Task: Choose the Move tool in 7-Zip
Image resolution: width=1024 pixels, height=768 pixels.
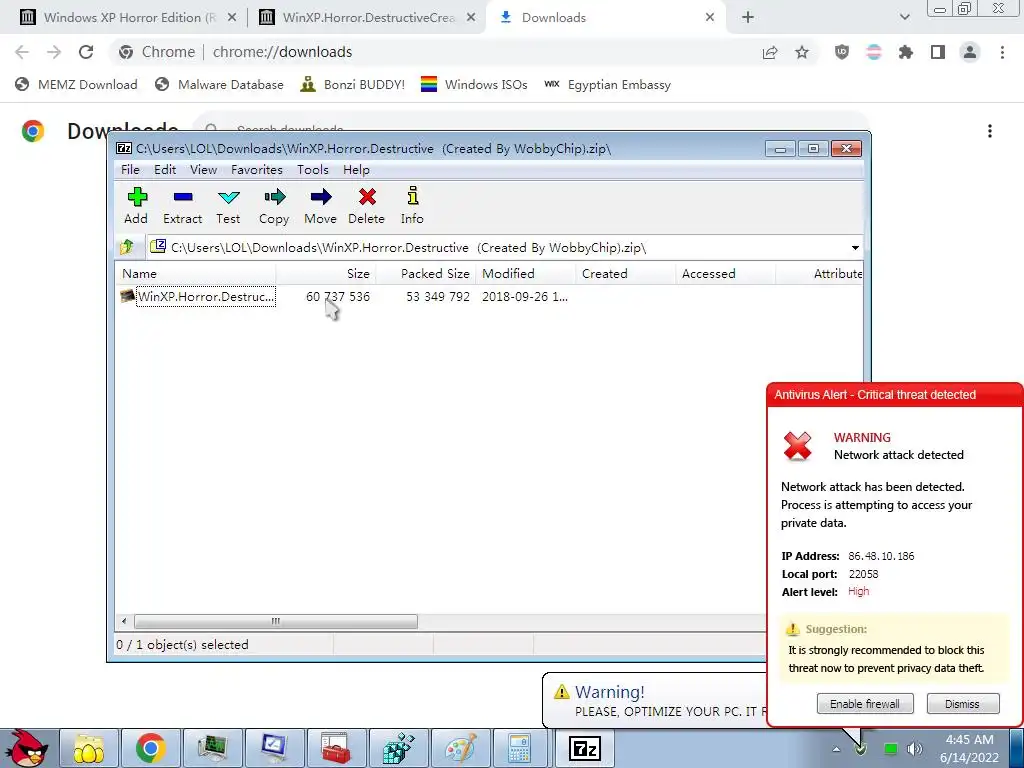Action: [320, 206]
